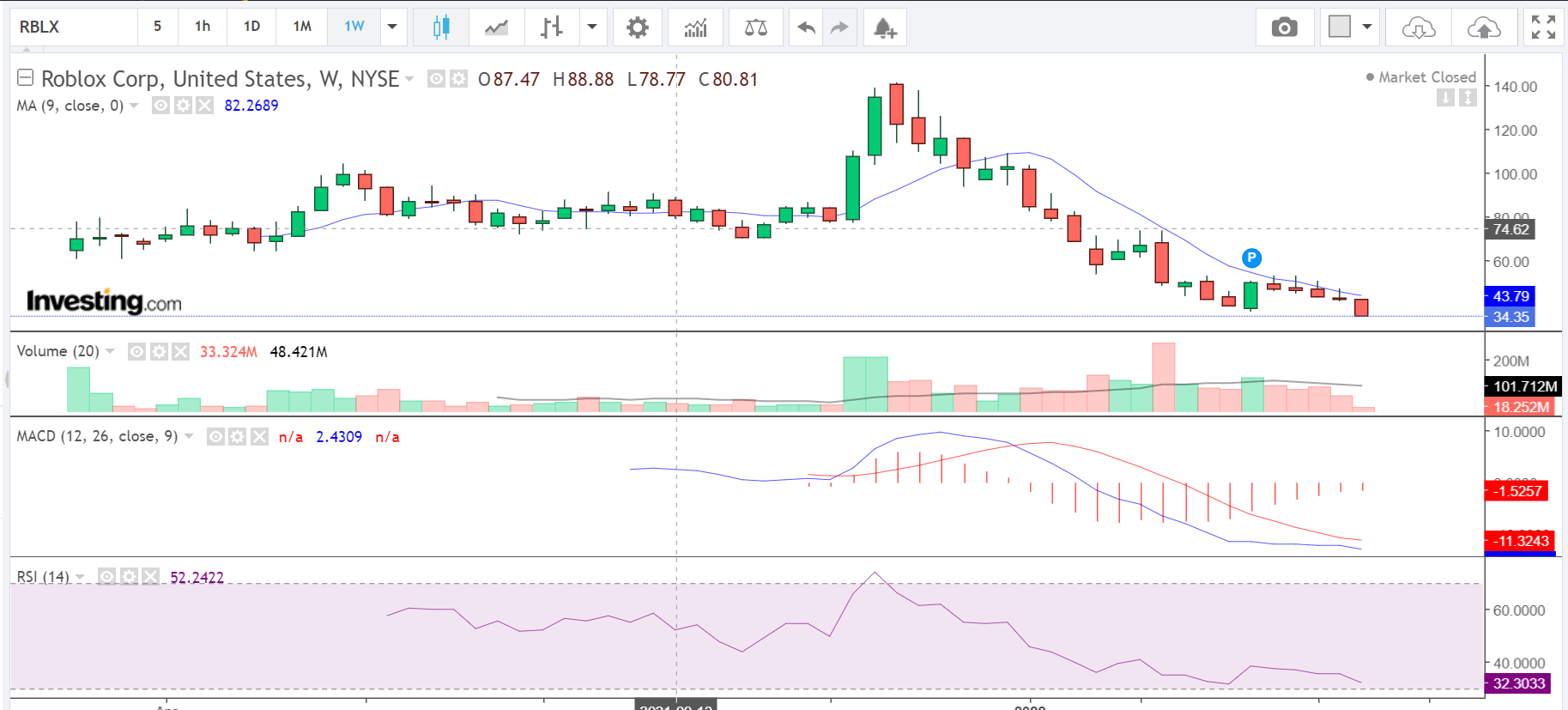Hide the RSI indicator
The image size is (1568, 710).
click(106, 576)
